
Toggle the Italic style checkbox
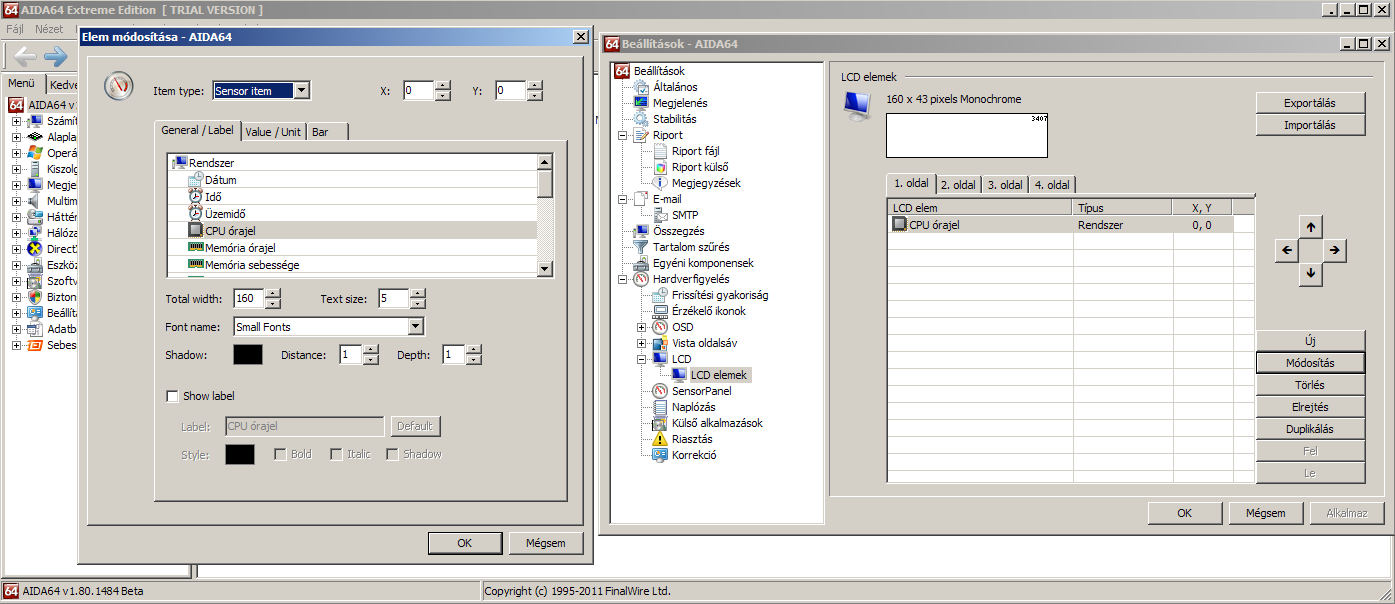click(x=336, y=454)
